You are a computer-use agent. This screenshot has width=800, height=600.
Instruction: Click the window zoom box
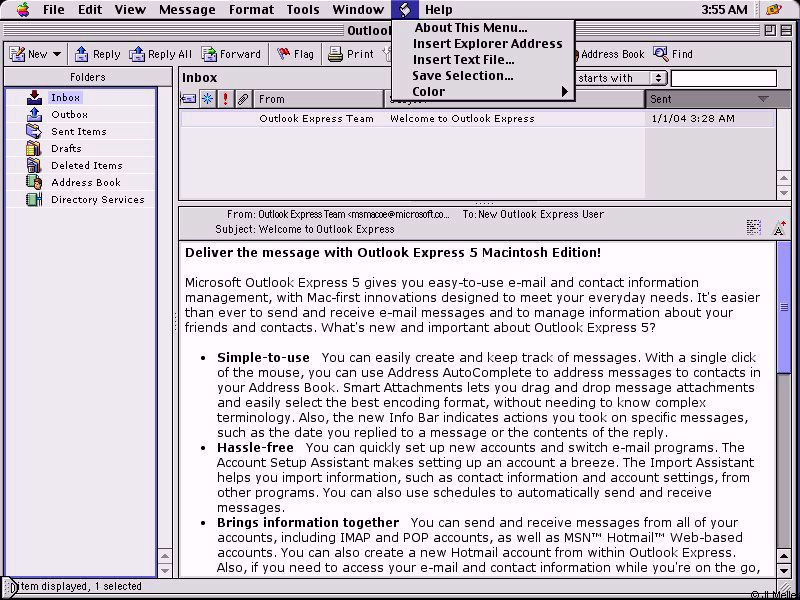click(769, 31)
